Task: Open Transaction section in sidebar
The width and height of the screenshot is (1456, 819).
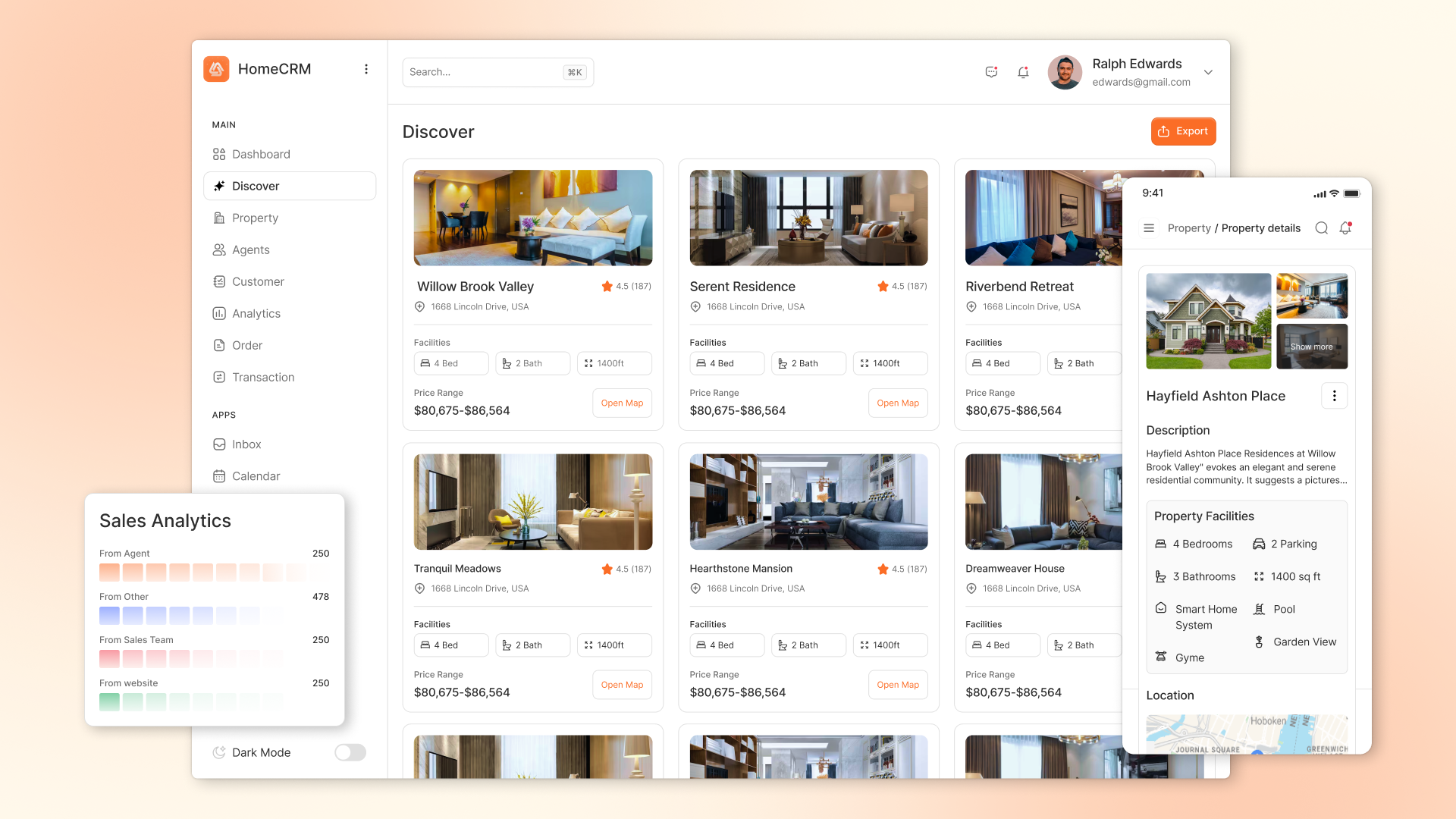Action: 290,377
